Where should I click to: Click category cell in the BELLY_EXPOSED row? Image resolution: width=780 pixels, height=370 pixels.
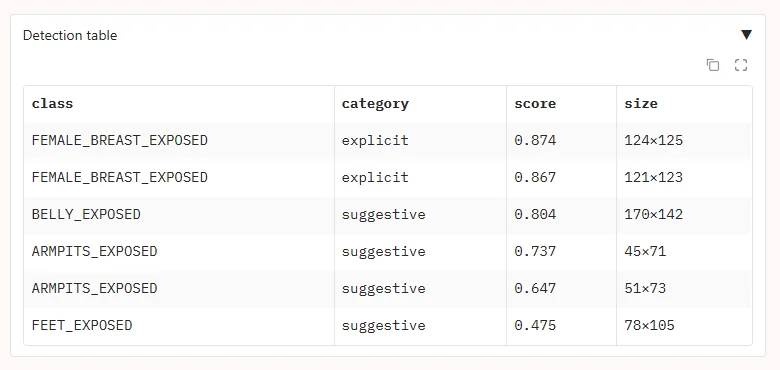point(420,215)
